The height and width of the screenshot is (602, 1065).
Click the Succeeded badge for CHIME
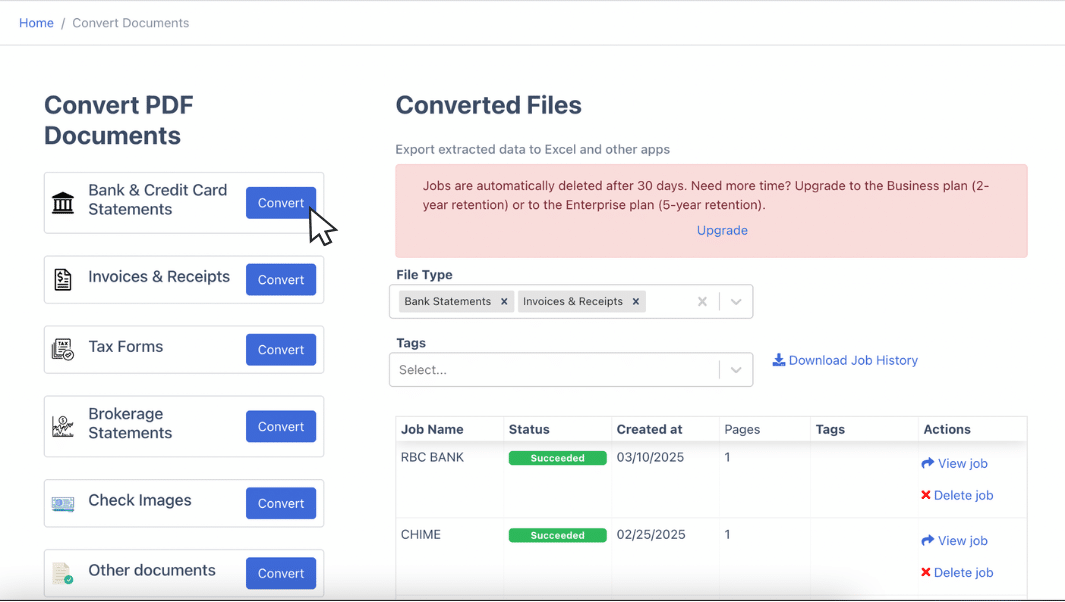[558, 535]
